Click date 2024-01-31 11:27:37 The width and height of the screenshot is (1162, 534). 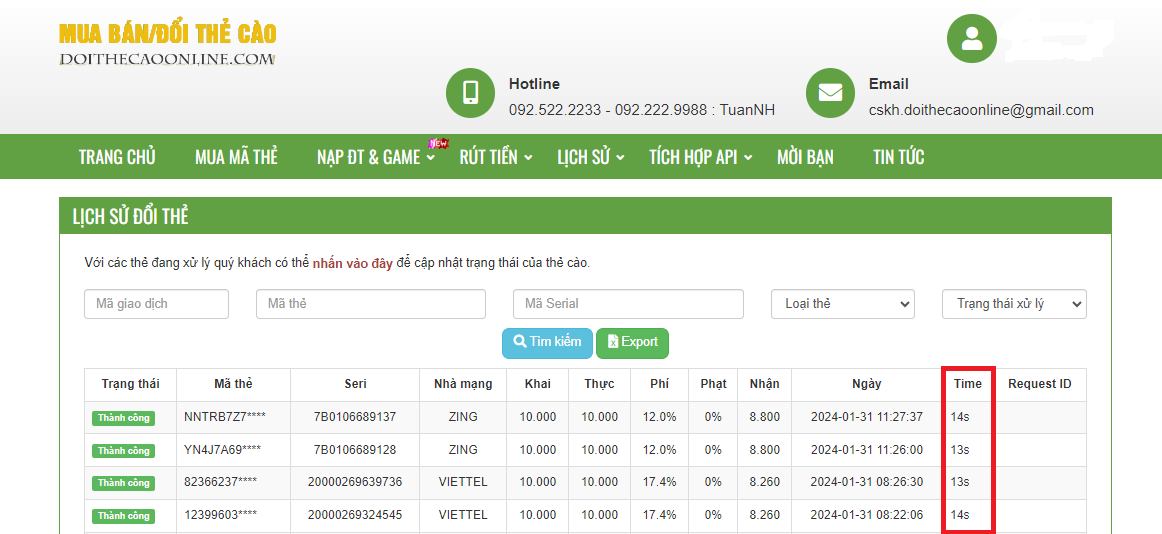point(866,417)
